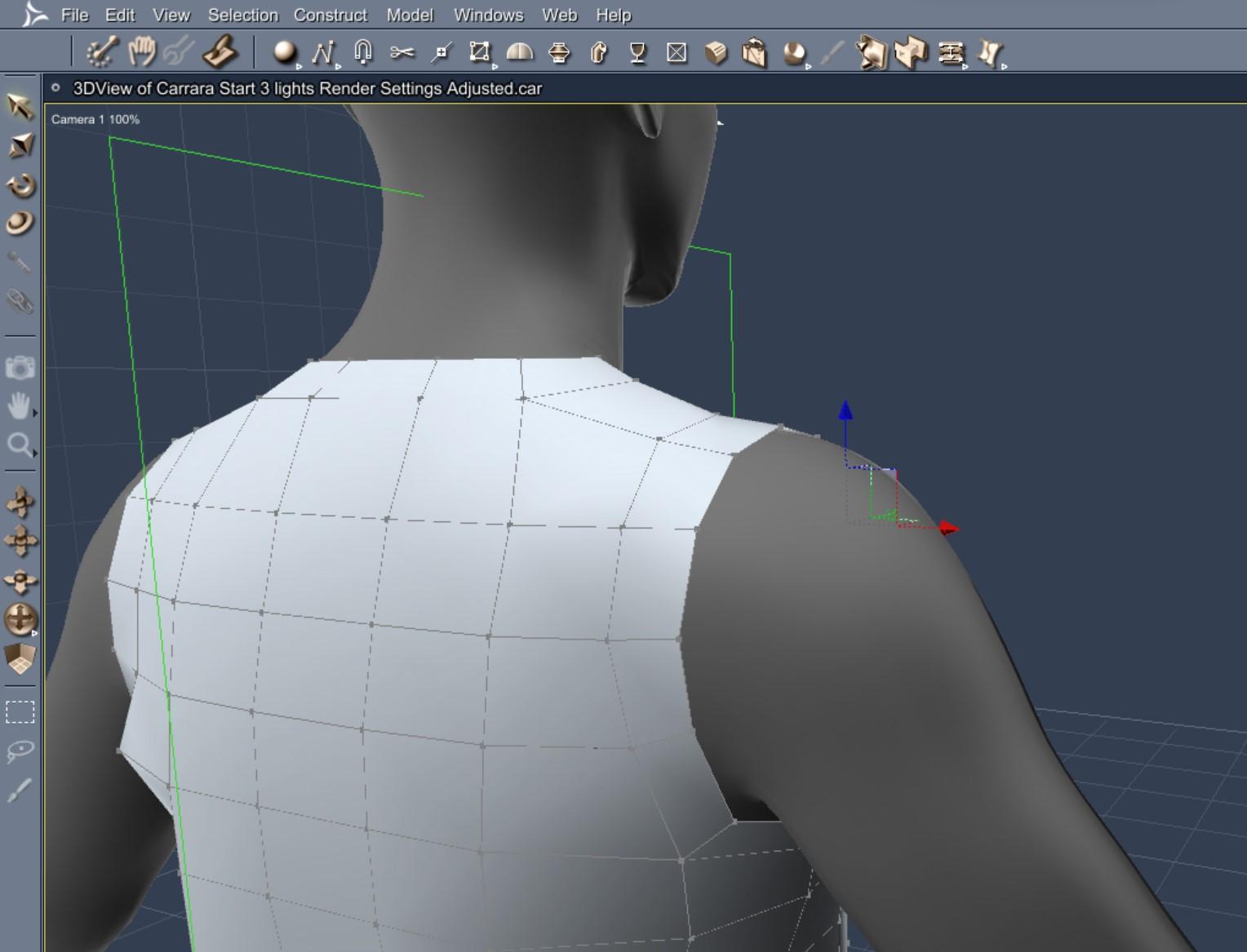Open the File menu
The image size is (1247, 952).
74,15
